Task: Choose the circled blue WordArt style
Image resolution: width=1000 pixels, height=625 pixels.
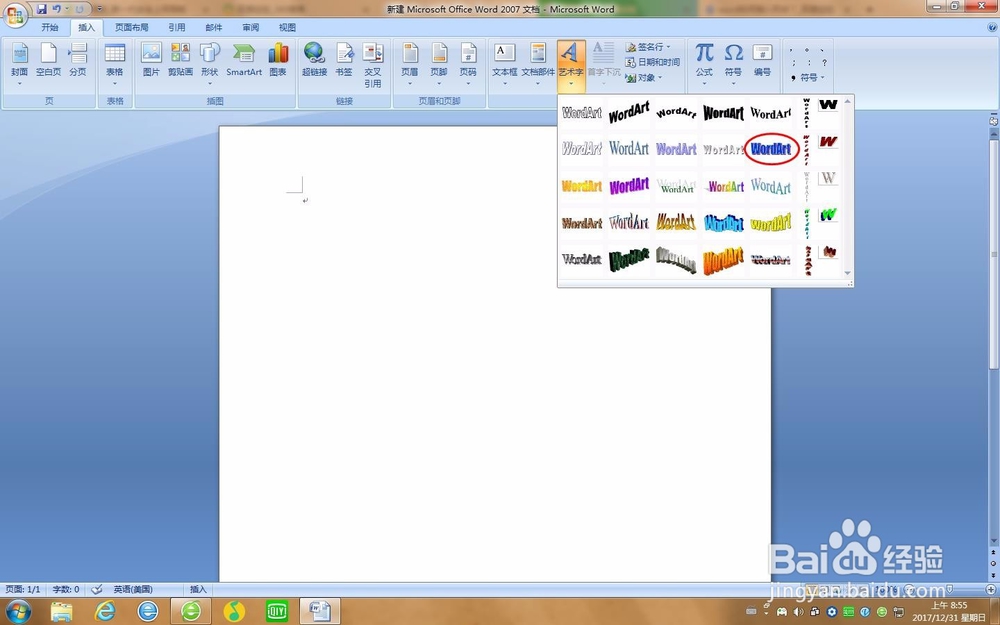Action: click(x=771, y=149)
